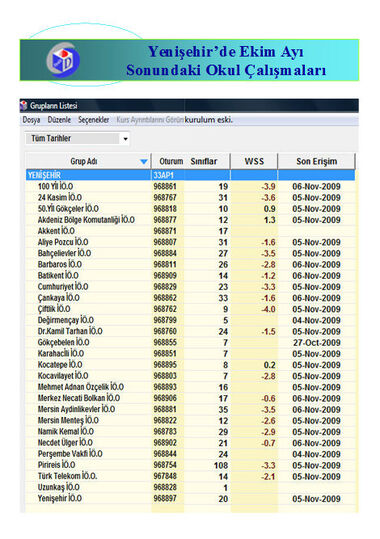
Task: Open the Seçenekler menu
Action: click(94, 120)
